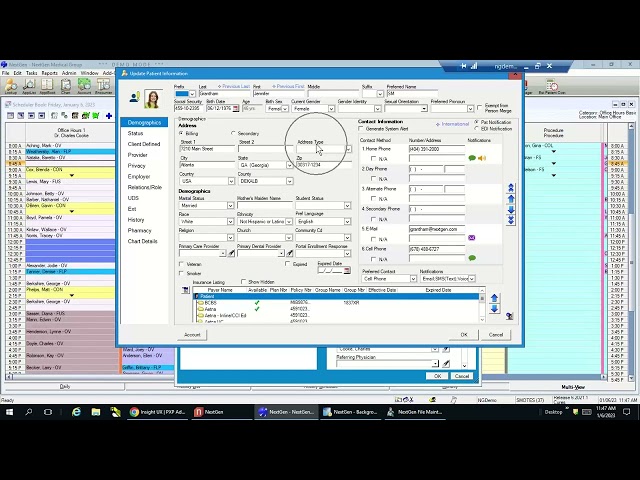
Task: Toggle the Smoker checkbox
Action: pos(182,273)
